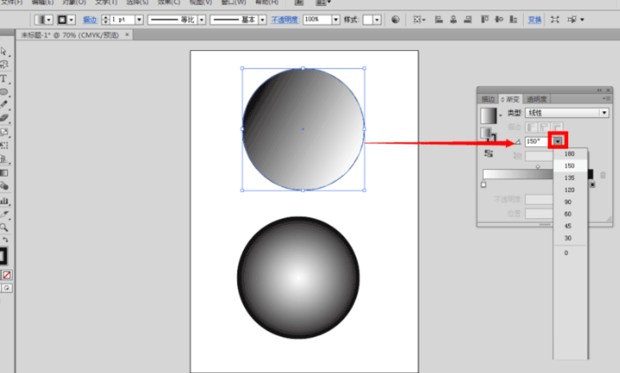Open the fill color dropdown in control bar
620x373 pixels.
click(49, 20)
